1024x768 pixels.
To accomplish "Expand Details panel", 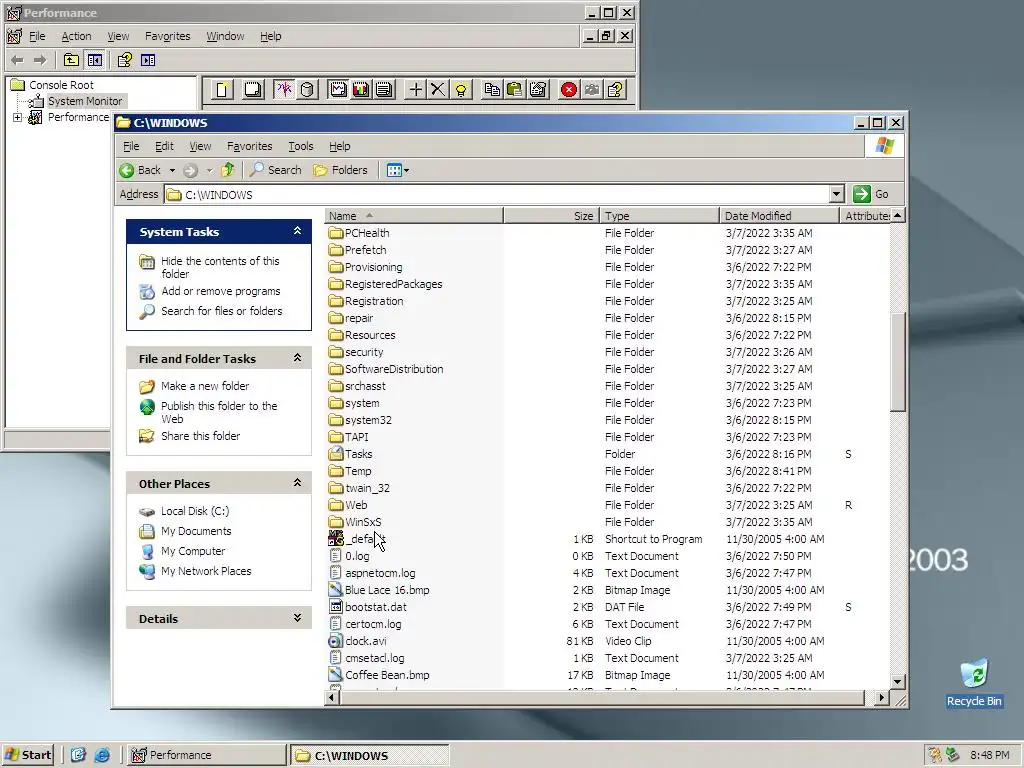I will [297, 618].
